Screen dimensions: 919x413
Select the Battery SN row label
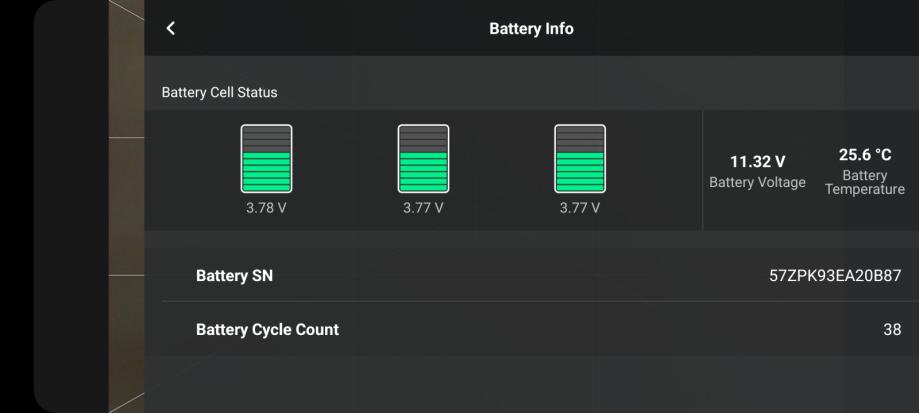coord(234,276)
